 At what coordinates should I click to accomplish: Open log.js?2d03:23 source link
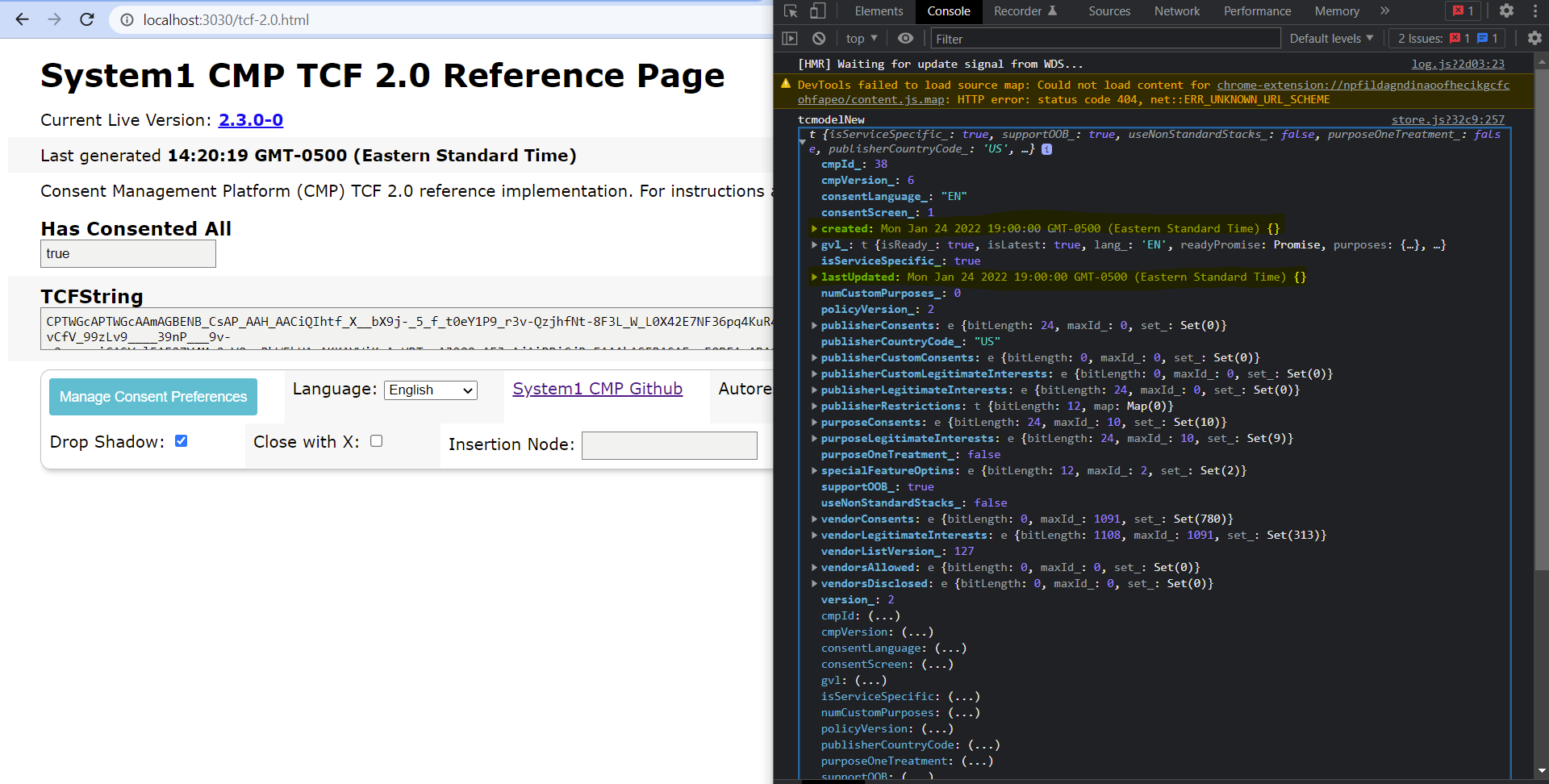1458,64
